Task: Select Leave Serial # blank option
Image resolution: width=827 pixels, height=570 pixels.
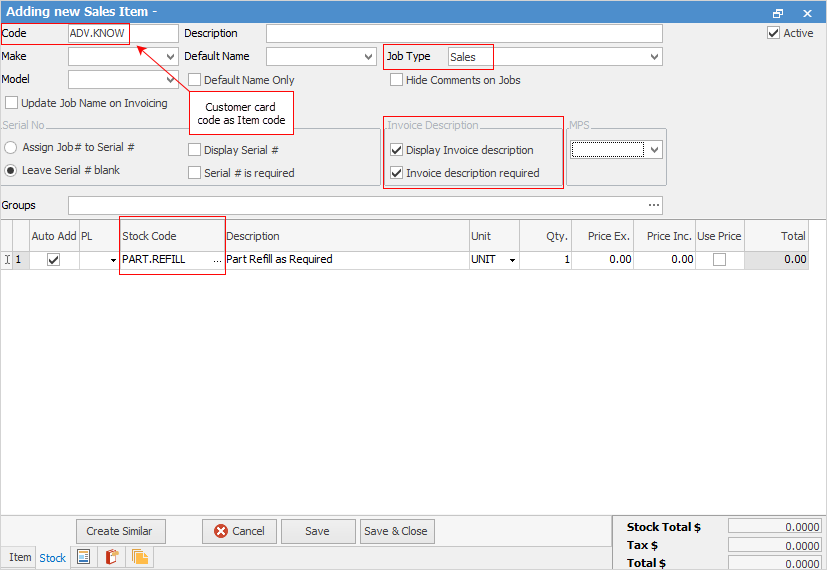Action: [11, 170]
